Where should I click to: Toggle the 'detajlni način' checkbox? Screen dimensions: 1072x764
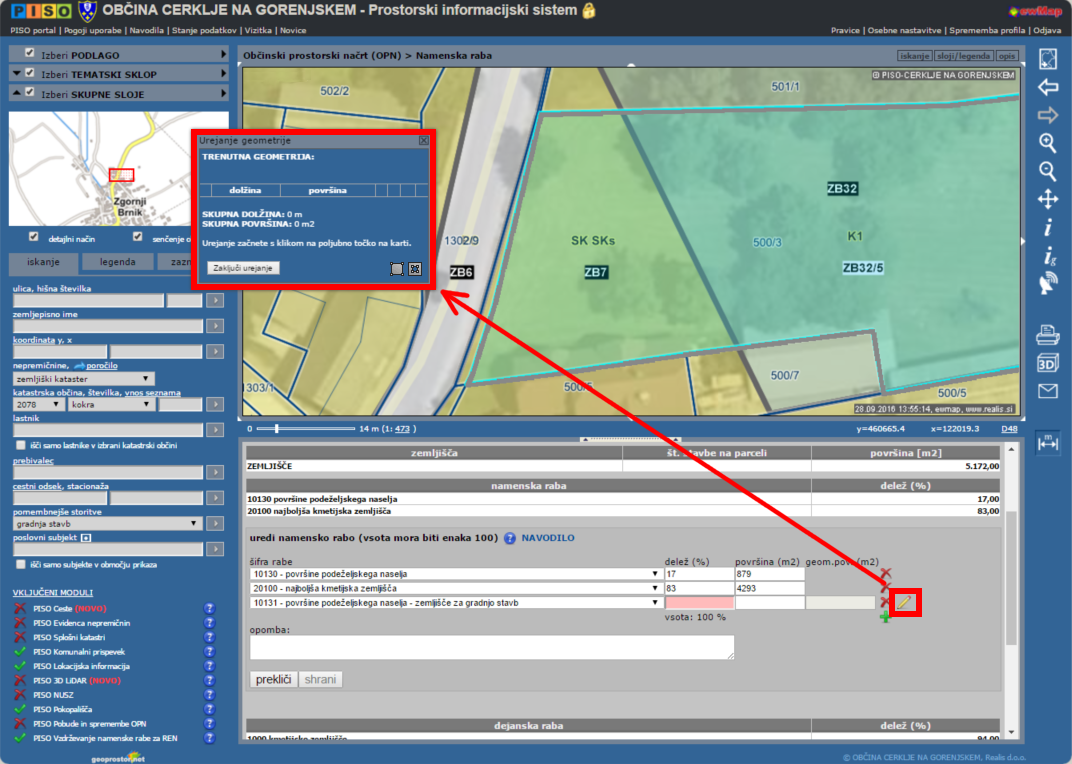tap(34, 237)
